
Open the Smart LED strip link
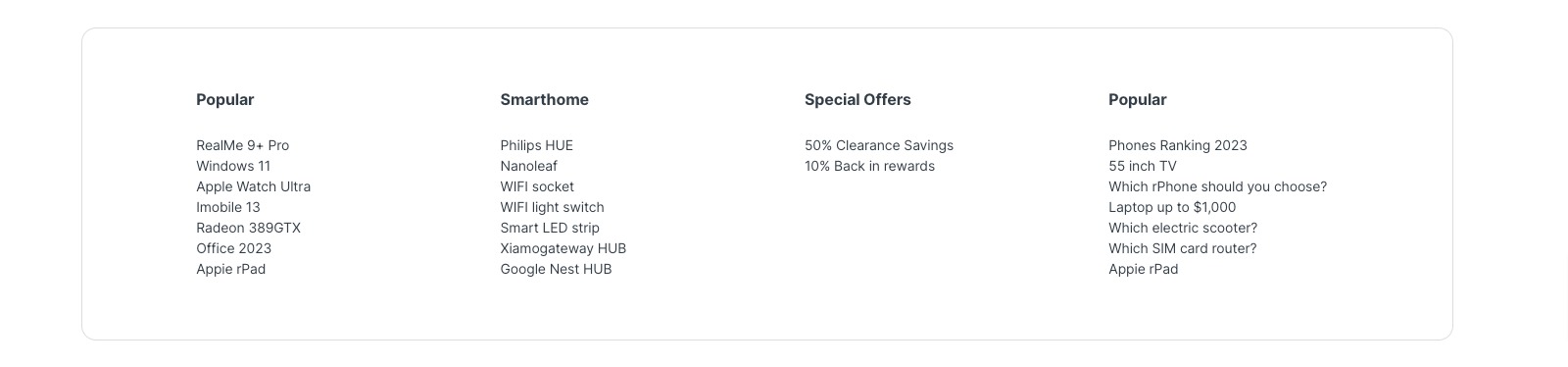coord(550,228)
